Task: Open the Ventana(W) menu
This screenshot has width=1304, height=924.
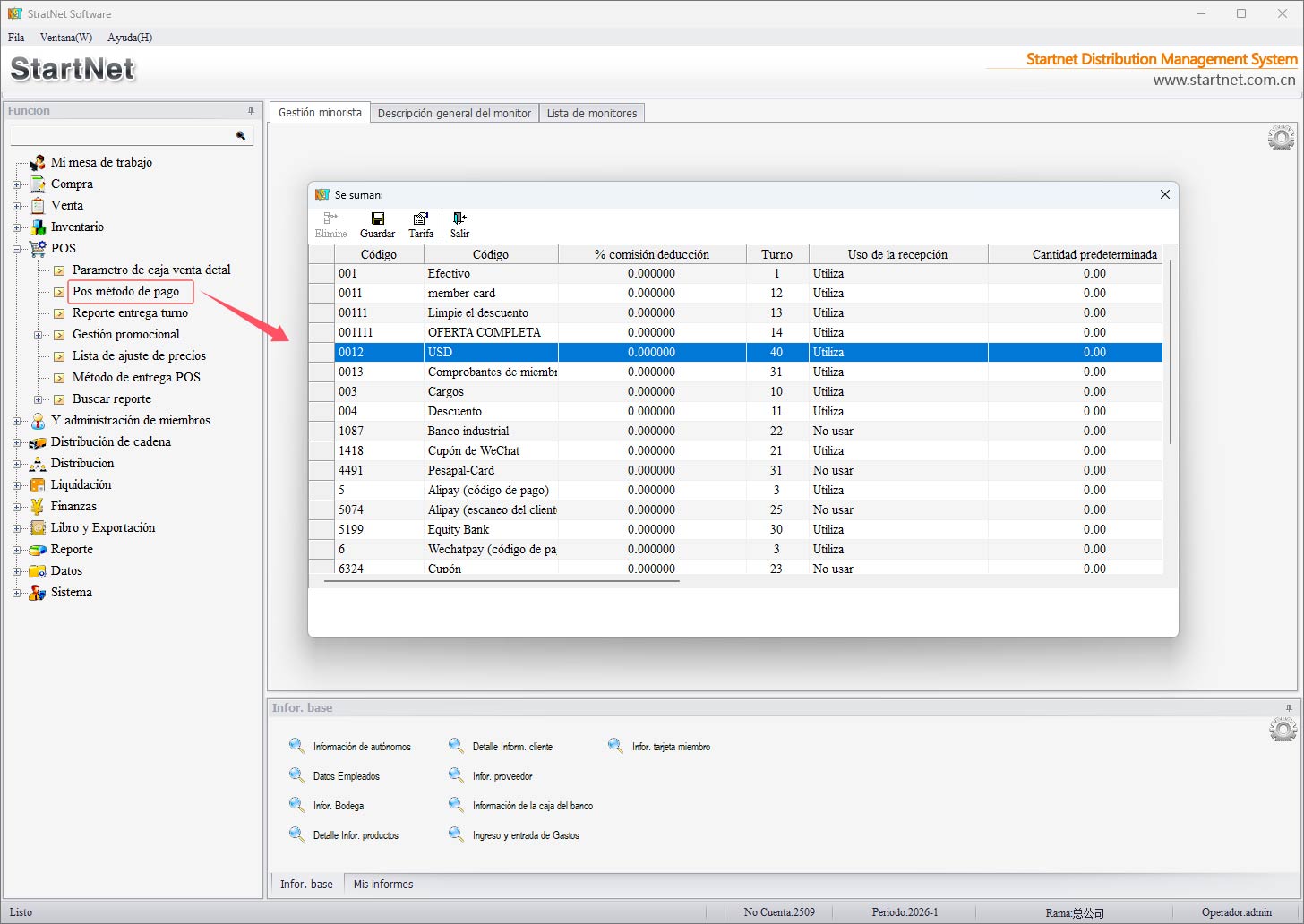Action: pos(65,38)
